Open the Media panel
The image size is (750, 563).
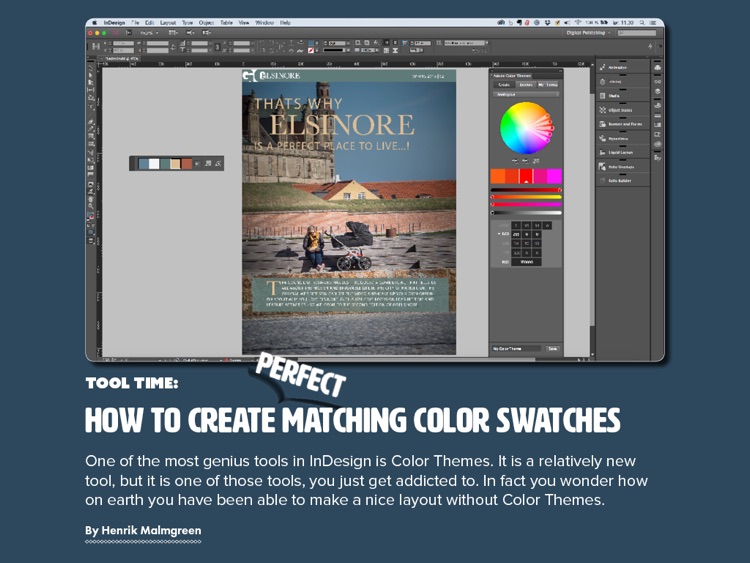coord(622,96)
